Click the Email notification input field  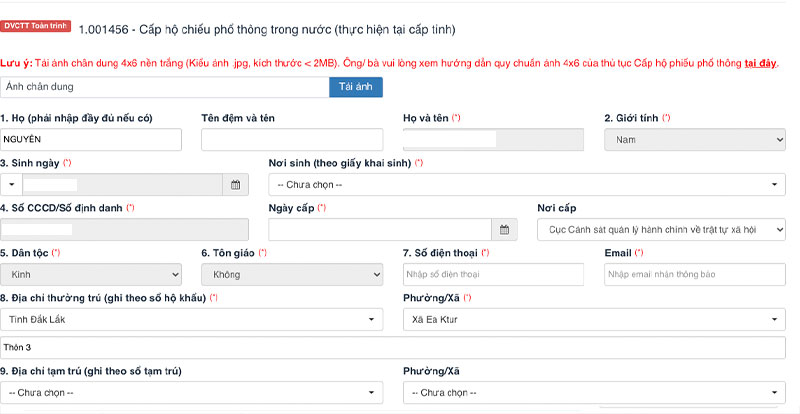[694, 274]
